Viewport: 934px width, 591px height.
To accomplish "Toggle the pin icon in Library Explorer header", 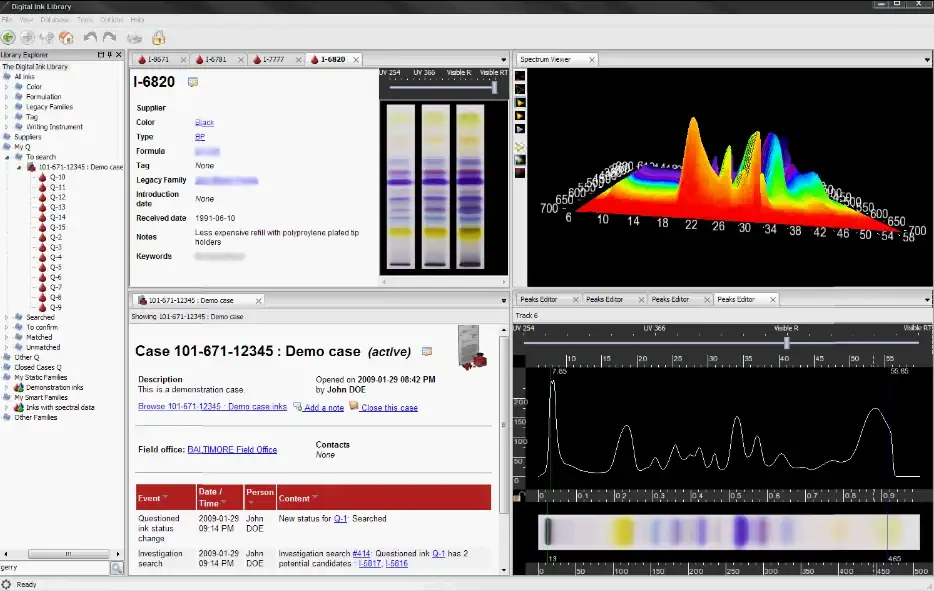I will pos(109,54).
